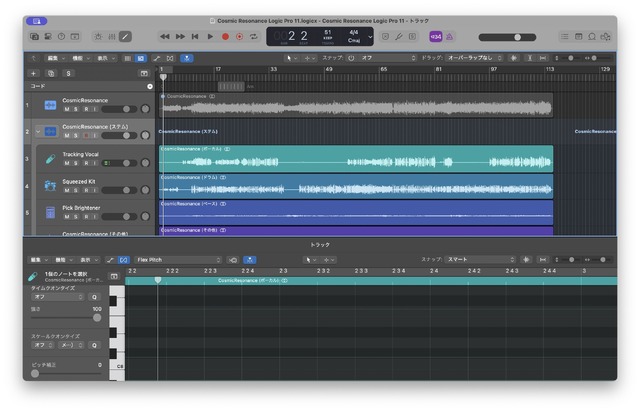Open LCD display mode chevron
This screenshot has height=411, width=640.
[370, 37]
